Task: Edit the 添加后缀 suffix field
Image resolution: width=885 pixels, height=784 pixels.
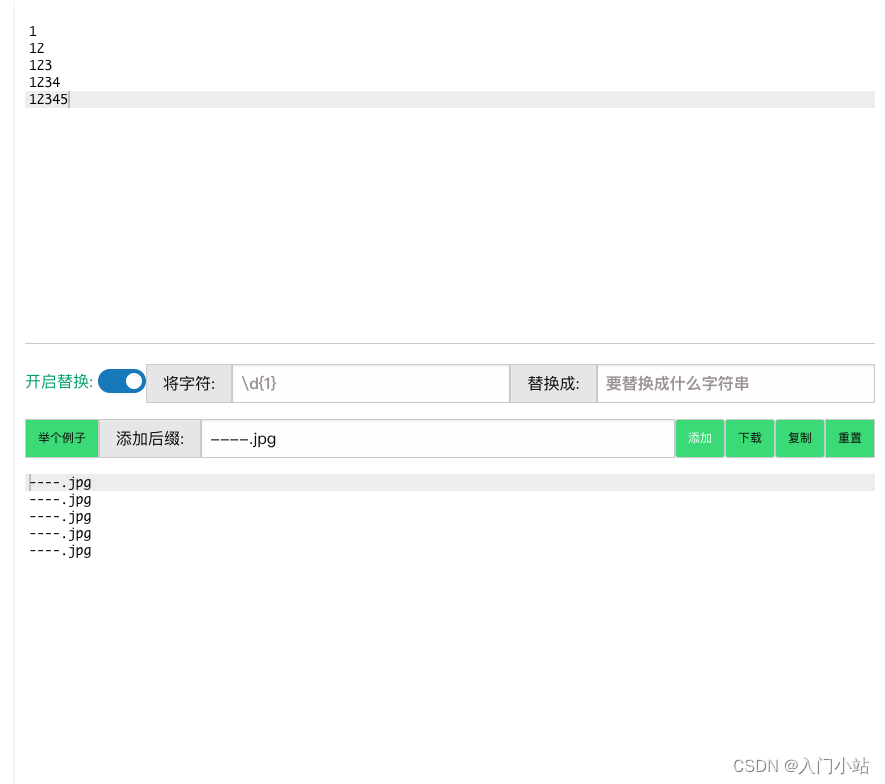Action: point(438,439)
